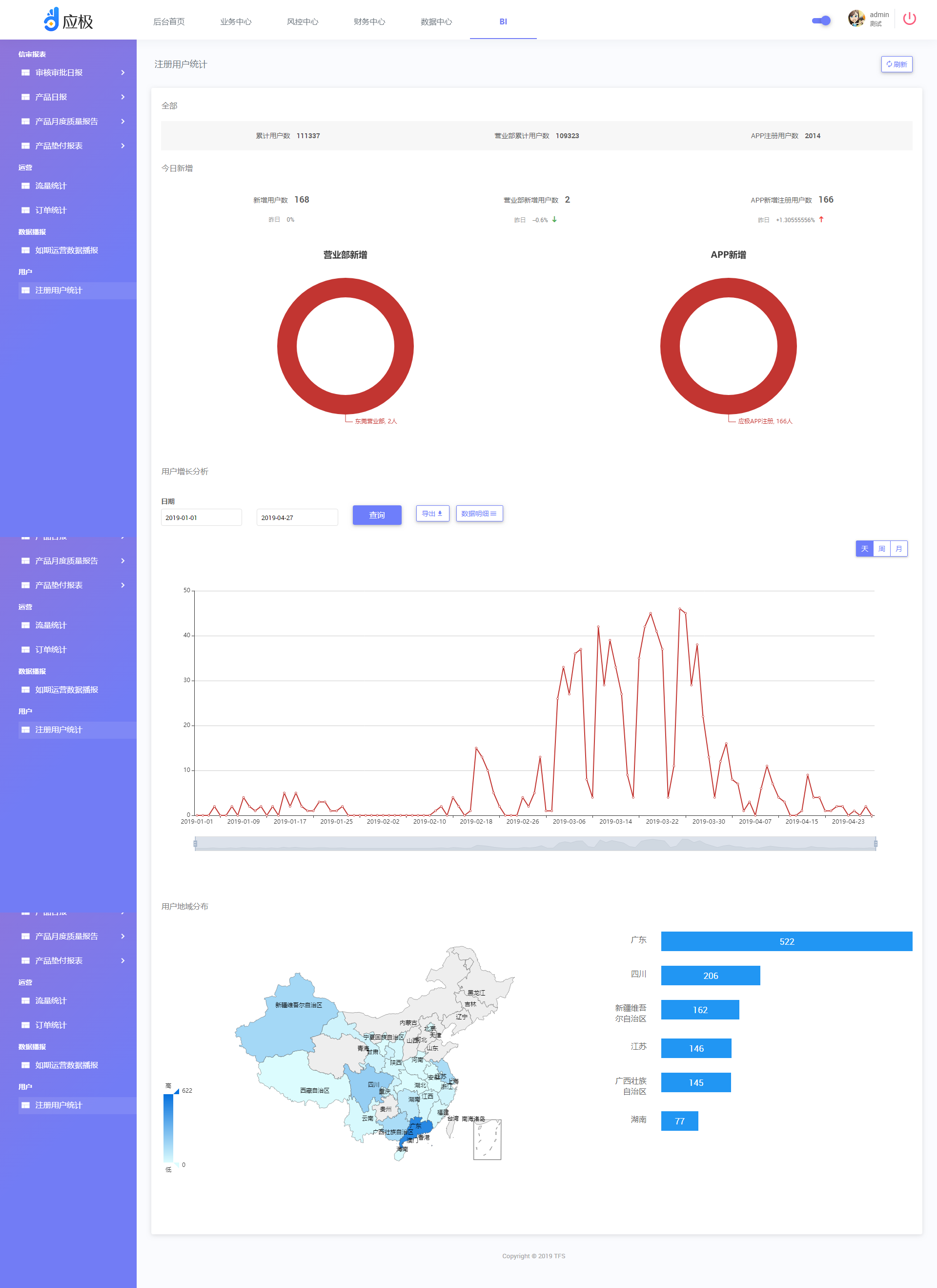This screenshot has width=937, height=1288.
Task: Click the 广西 bar showing 145
Action: 696,1082
